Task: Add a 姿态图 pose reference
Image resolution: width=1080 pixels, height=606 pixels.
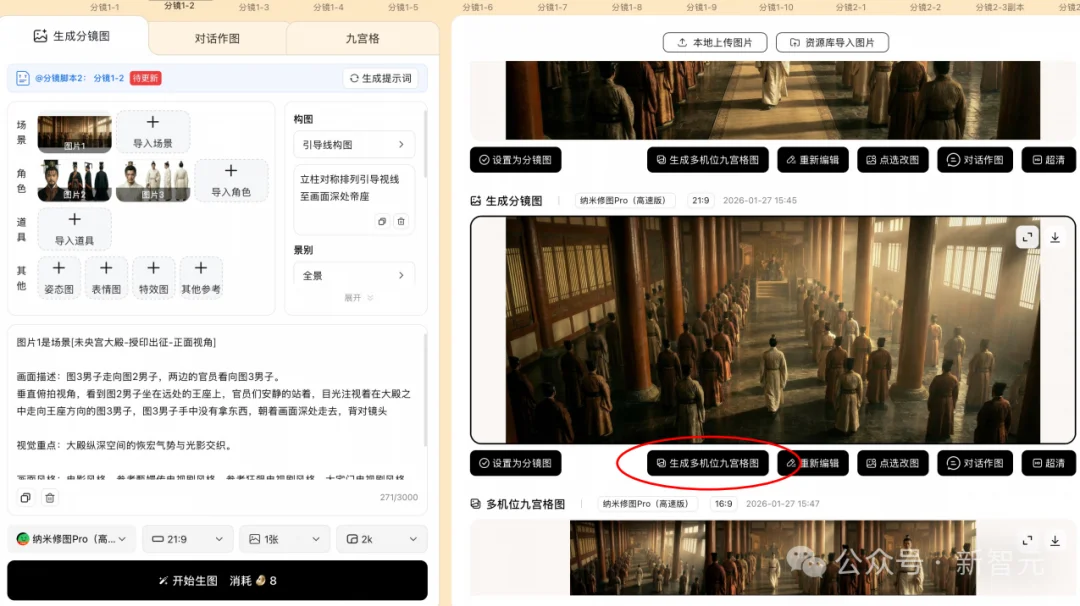Action: point(58,277)
